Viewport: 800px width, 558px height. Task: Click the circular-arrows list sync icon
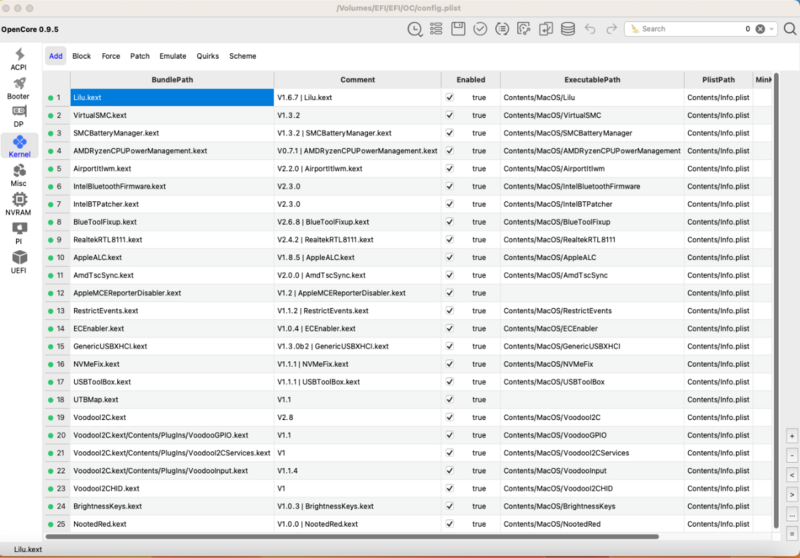click(502, 29)
